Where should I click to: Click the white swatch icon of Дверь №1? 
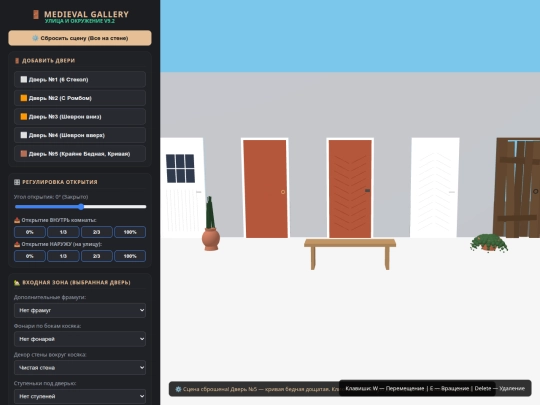24,80
